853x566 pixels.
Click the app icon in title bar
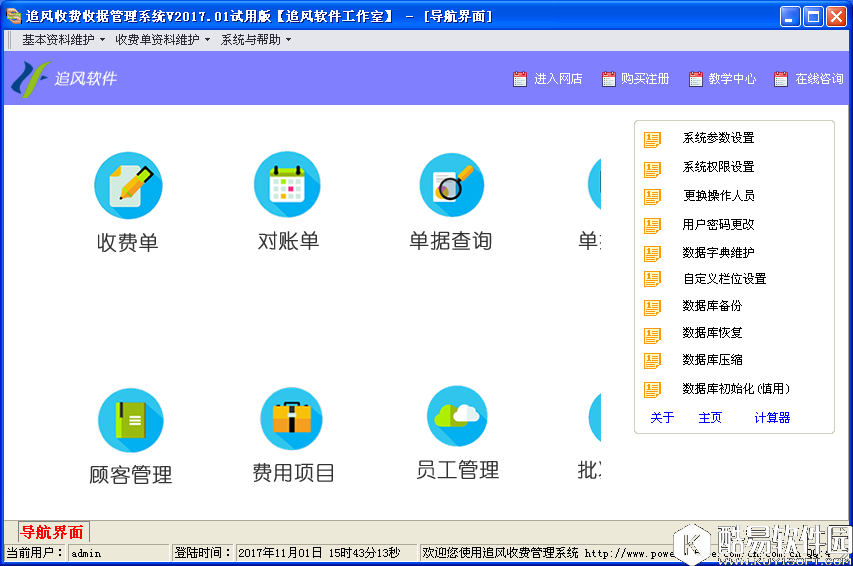pos(14,16)
